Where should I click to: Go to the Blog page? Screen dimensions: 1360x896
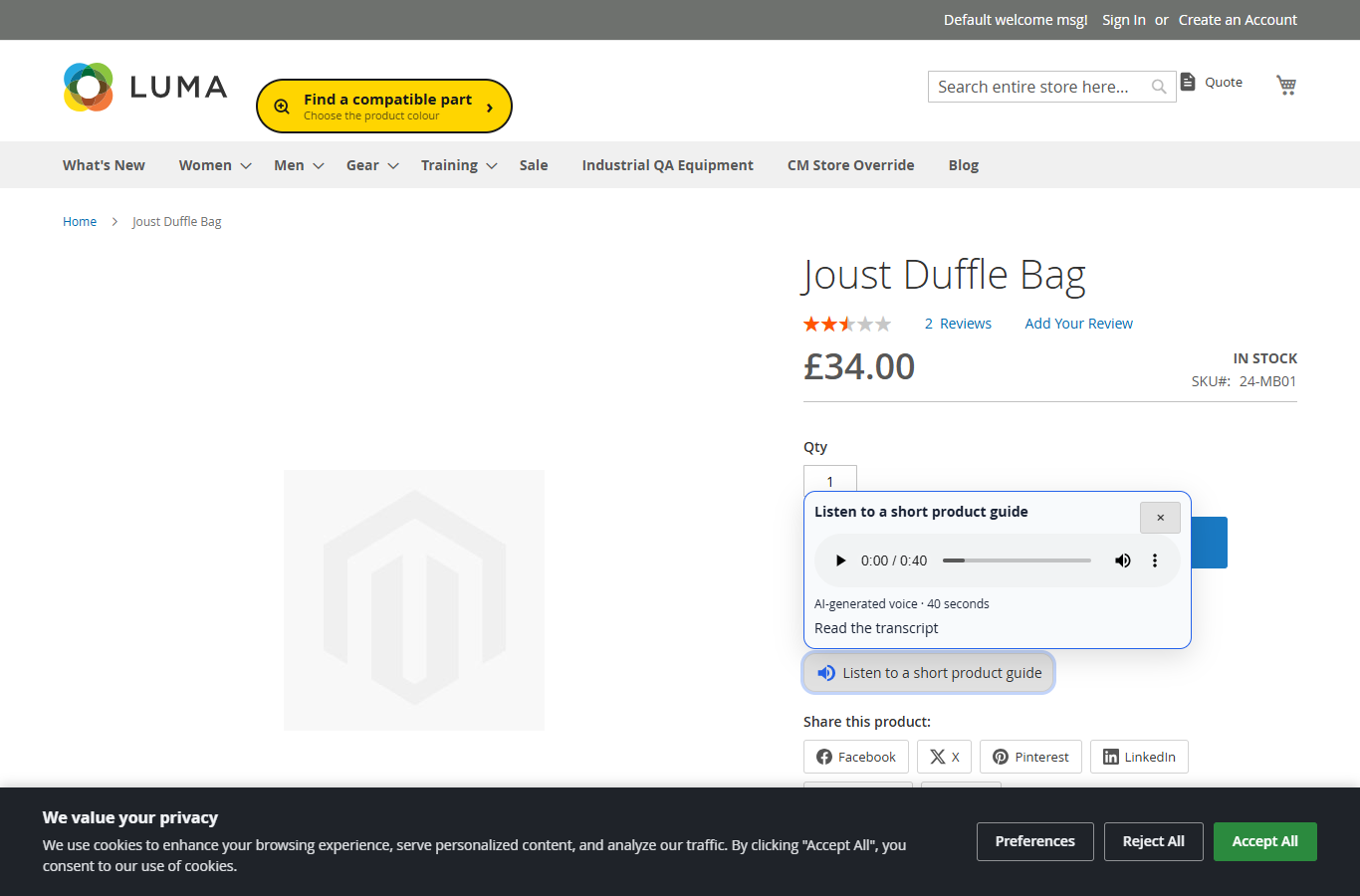pyautogui.click(x=964, y=165)
